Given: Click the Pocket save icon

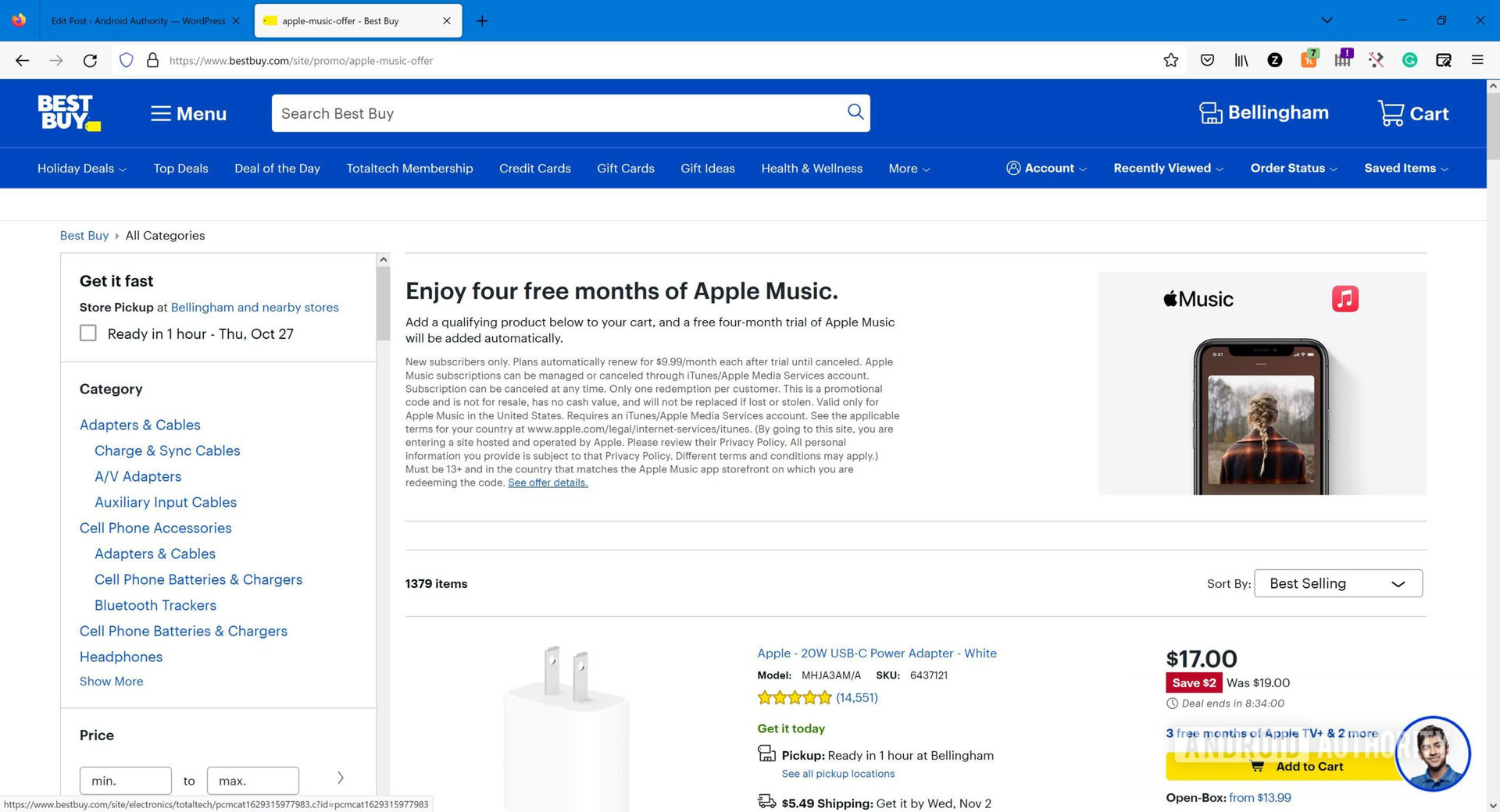Looking at the screenshot, I should point(1207,60).
